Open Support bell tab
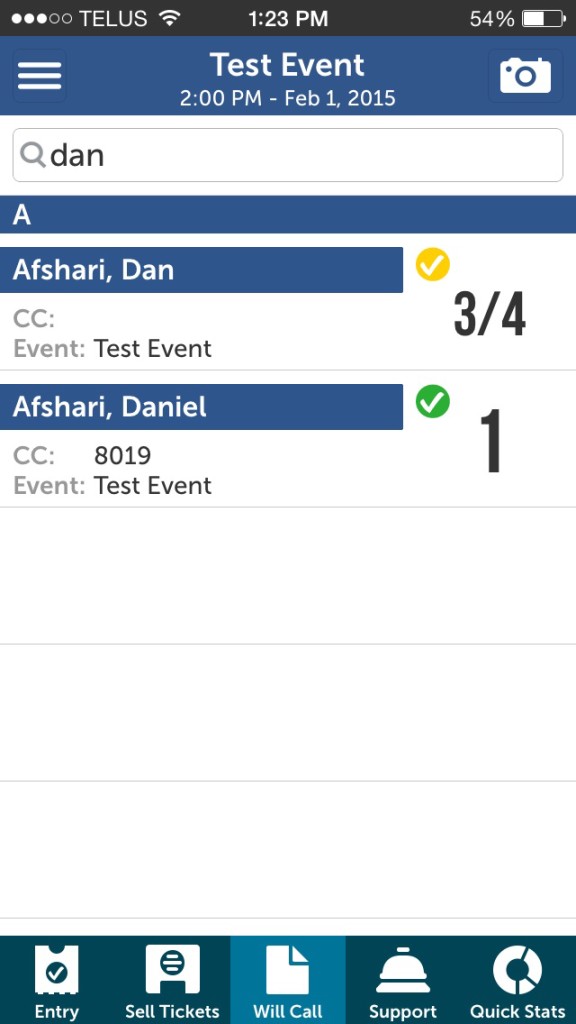The width and height of the screenshot is (576, 1024). coord(403,982)
